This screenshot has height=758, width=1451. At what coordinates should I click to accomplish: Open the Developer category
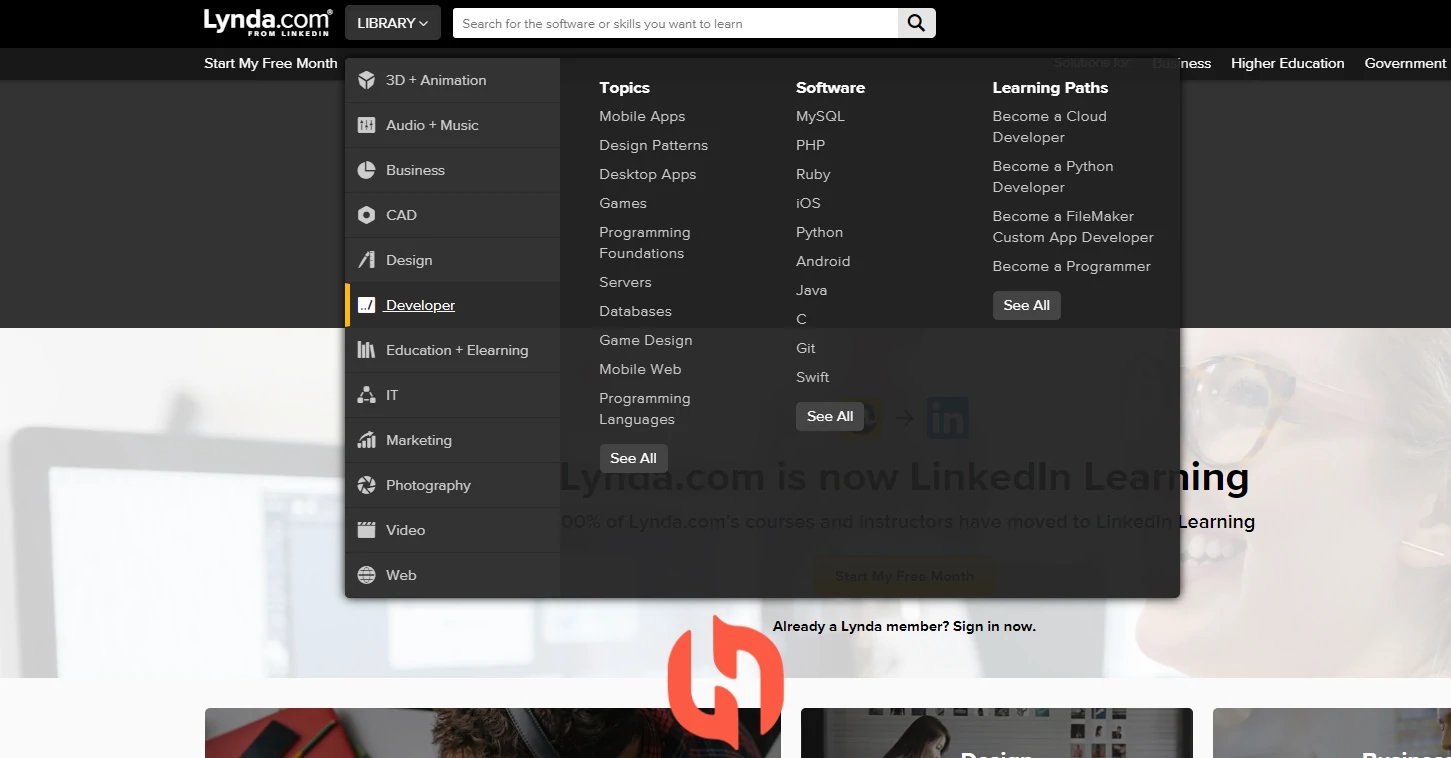452,305
